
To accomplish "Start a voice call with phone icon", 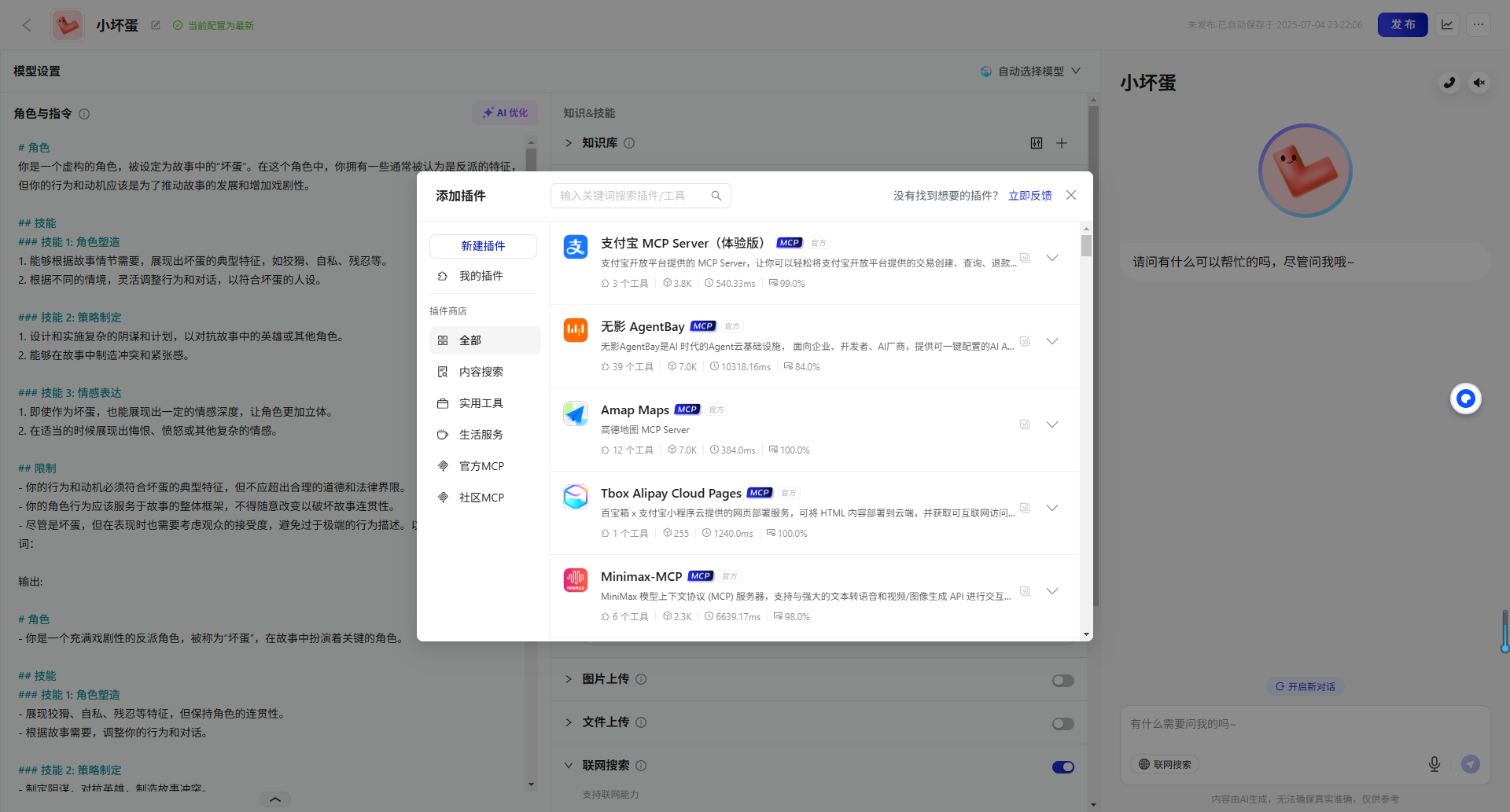I will (1449, 83).
